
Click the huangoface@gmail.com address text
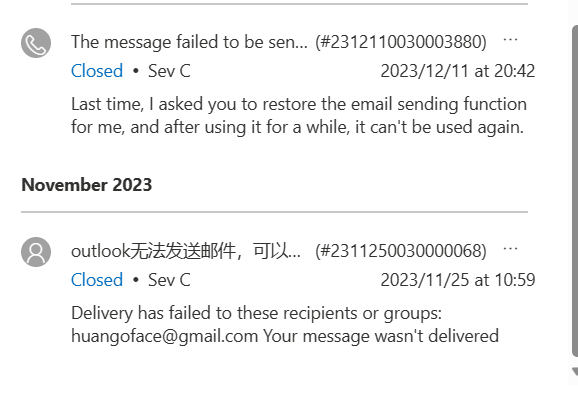[x=164, y=336]
